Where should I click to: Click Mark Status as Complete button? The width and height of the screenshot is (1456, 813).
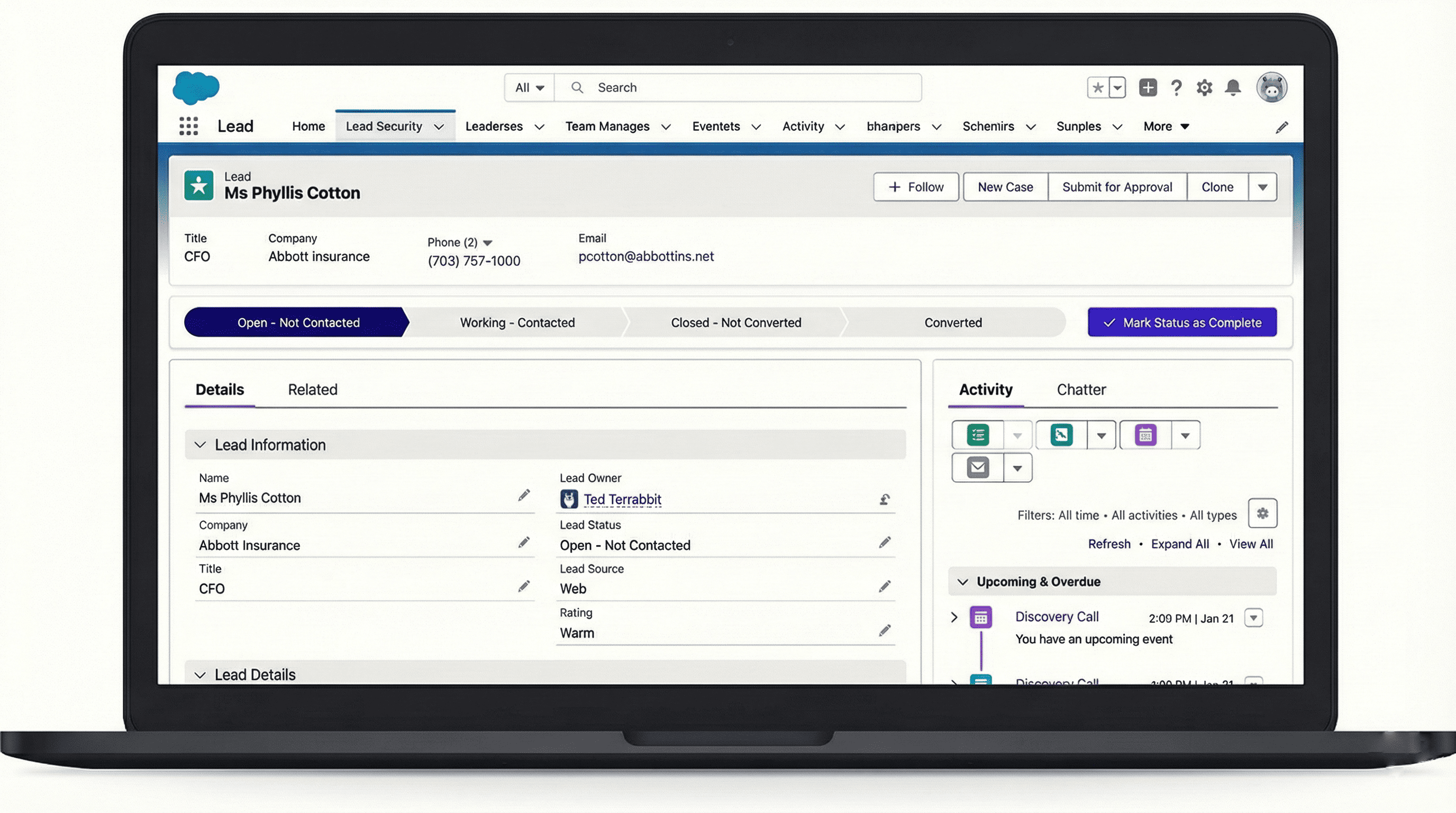coord(1182,322)
